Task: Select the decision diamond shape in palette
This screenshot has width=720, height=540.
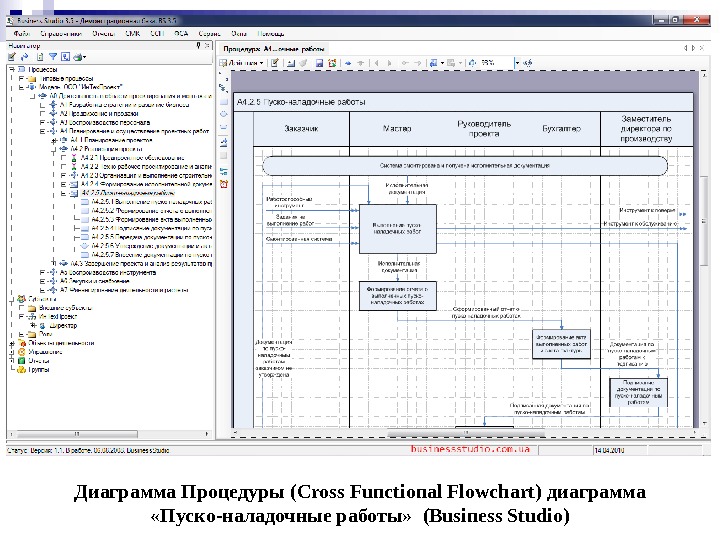Action: pyautogui.click(x=224, y=114)
